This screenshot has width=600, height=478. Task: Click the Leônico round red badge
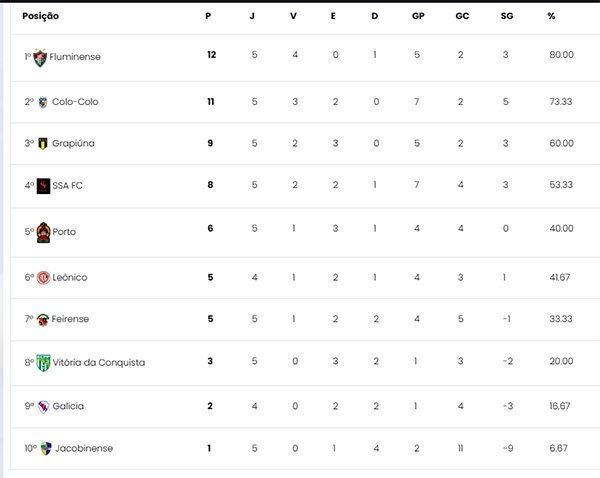[x=43, y=277]
